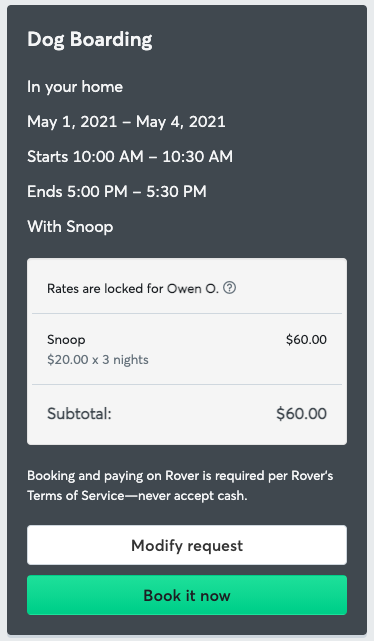Viewport: 374px width, 641px height.
Task: Click the Snoop pet name in rate breakdown
Action: [66, 340]
